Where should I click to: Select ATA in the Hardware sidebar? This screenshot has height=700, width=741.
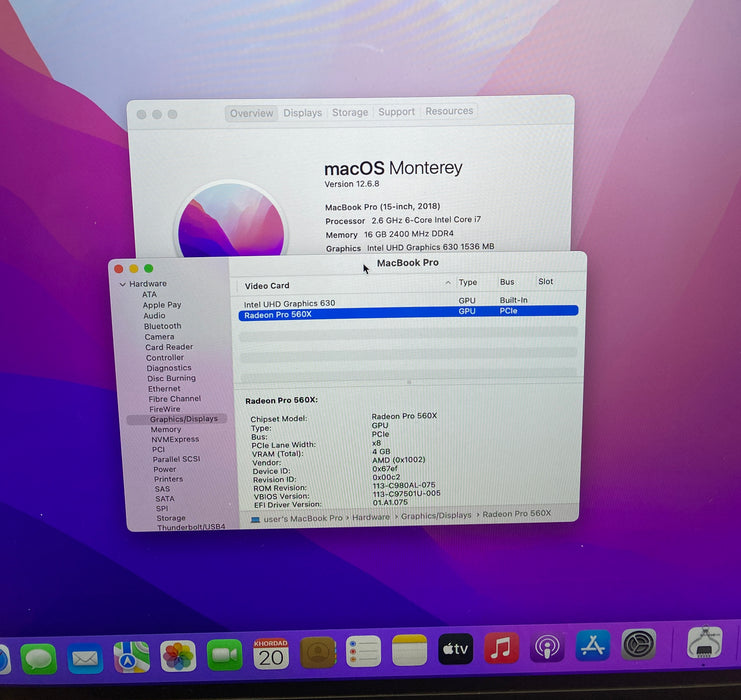(149, 294)
